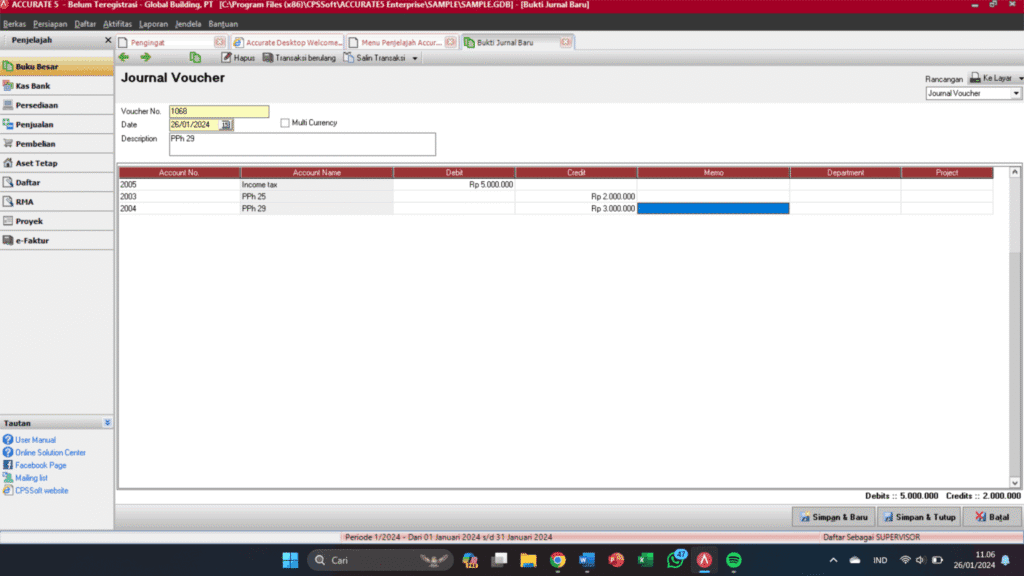The width and height of the screenshot is (1024, 576).
Task: Open the Laporan menu
Action: pos(152,23)
